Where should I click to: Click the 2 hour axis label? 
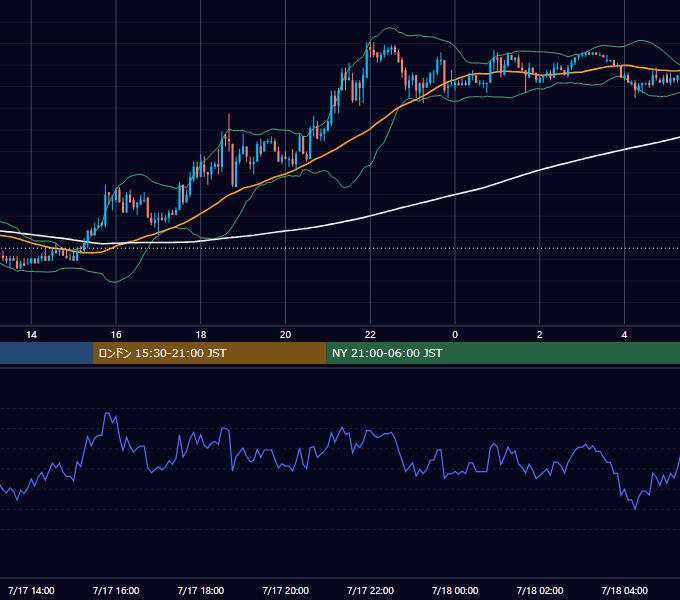click(x=539, y=335)
